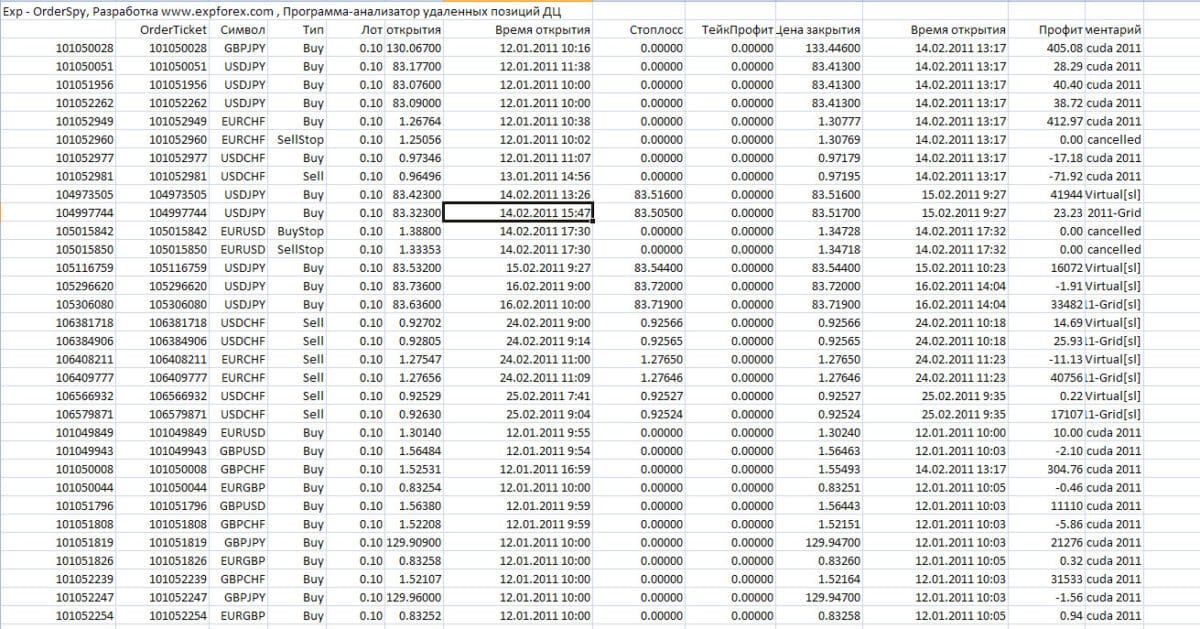Image resolution: width=1200 pixels, height=629 pixels.
Task: Click the open price cell 130.06700
Action: coord(413,48)
